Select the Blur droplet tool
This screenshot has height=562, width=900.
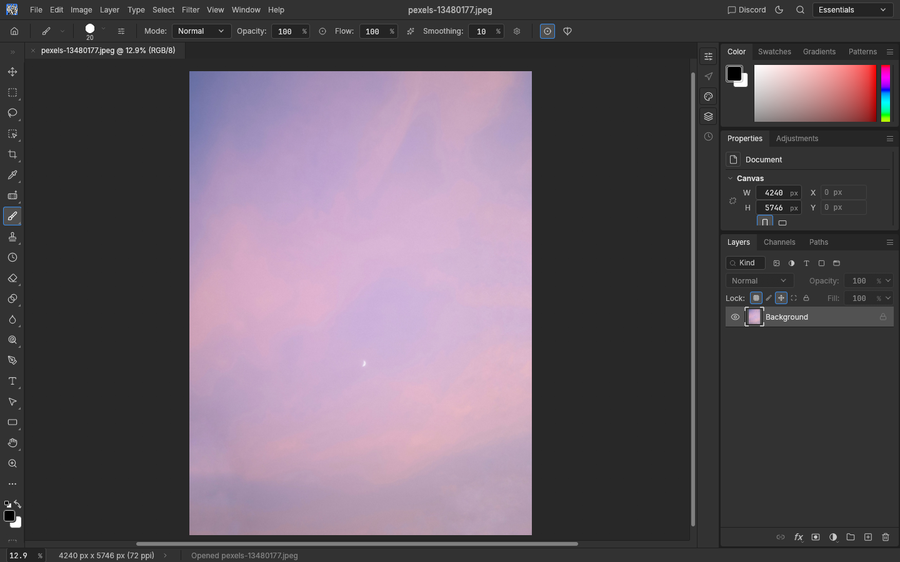coord(12,320)
